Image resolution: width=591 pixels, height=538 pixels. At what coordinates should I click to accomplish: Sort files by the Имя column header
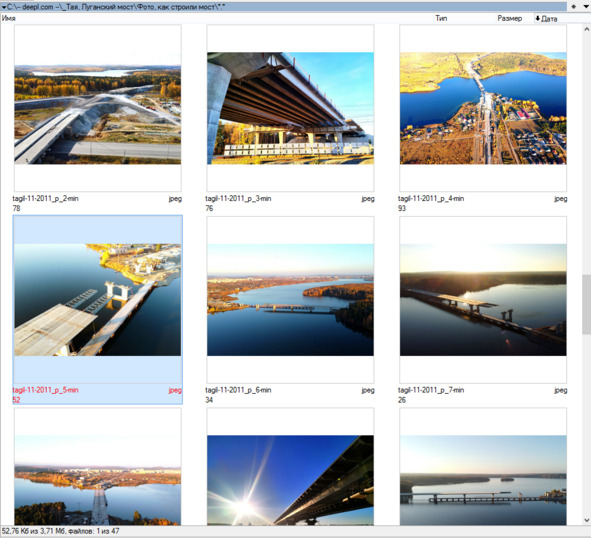pos(9,18)
